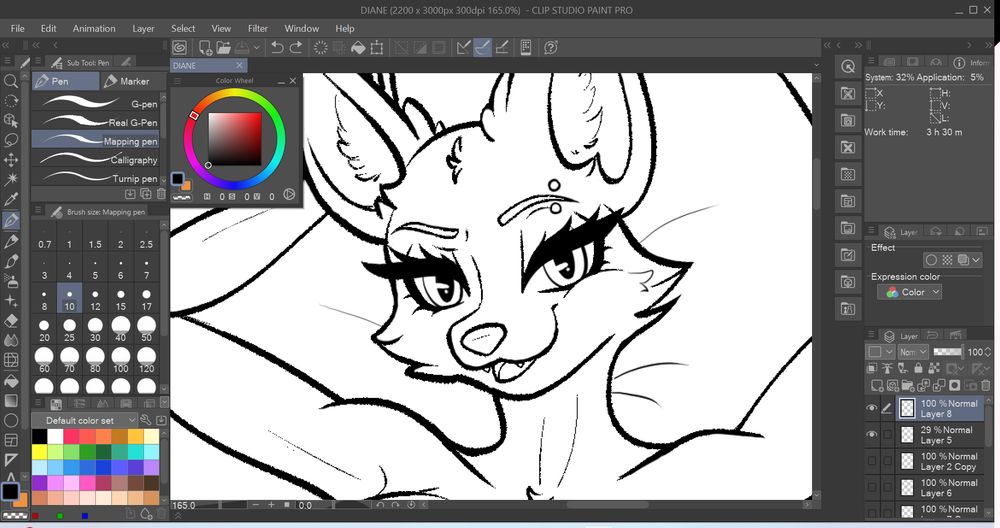Click the layer opacity slider bar
Image resolution: width=1000 pixels, height=528 pixels.
[x=948, y=352]
